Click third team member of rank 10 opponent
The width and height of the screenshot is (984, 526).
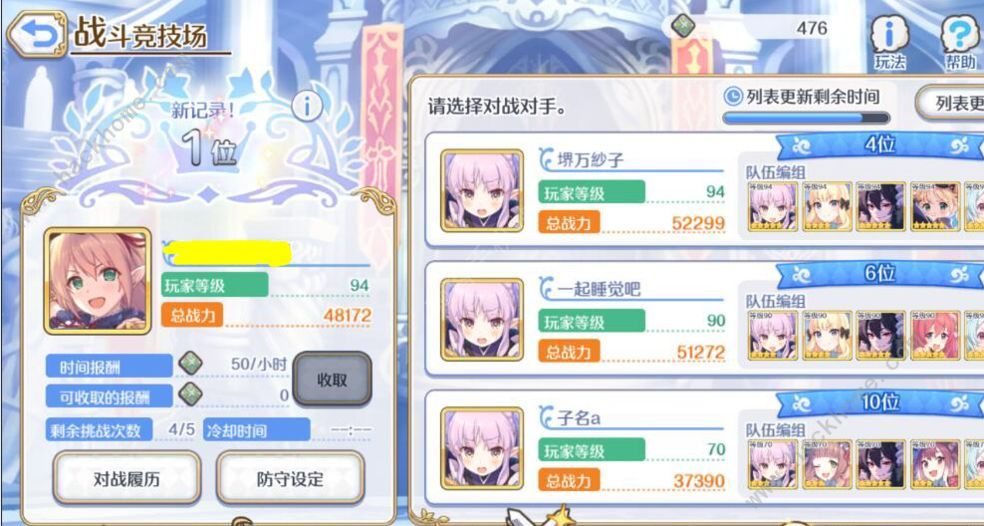coord(881,464)
